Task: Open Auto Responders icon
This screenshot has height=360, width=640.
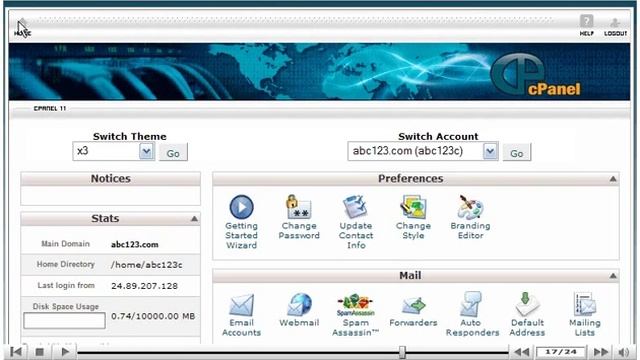Action: tap(471, 304)
